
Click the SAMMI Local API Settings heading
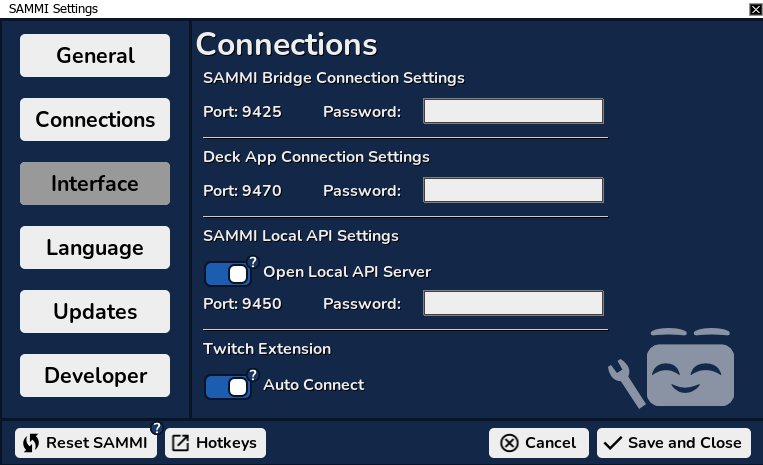click(x=301, y=236)
